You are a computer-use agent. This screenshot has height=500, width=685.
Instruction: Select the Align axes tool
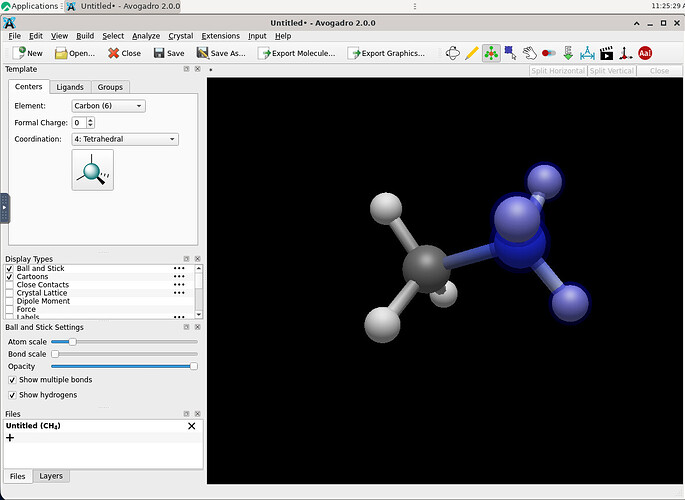[626, 53]
